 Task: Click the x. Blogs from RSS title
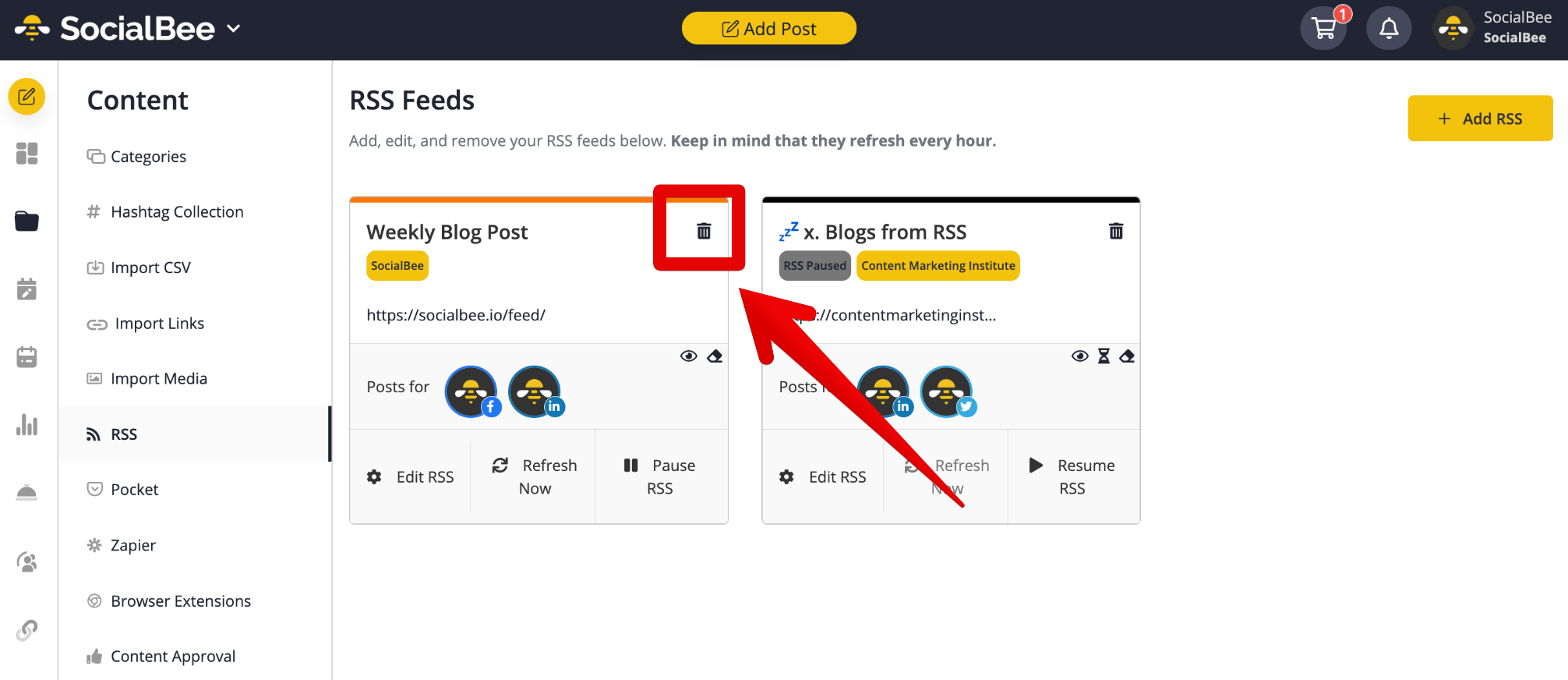[885, 232]
